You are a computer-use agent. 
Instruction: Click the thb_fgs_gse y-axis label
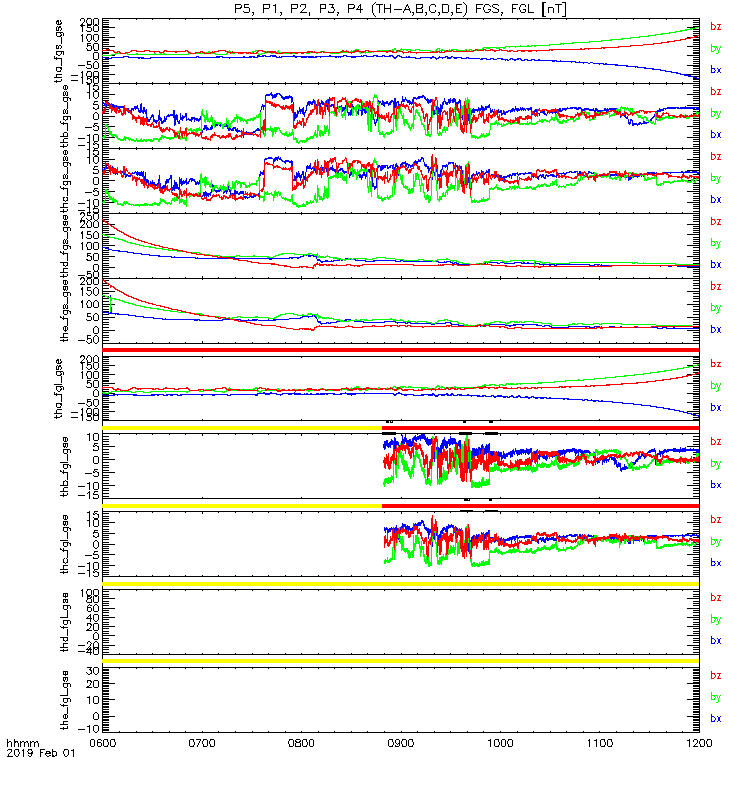64,115
